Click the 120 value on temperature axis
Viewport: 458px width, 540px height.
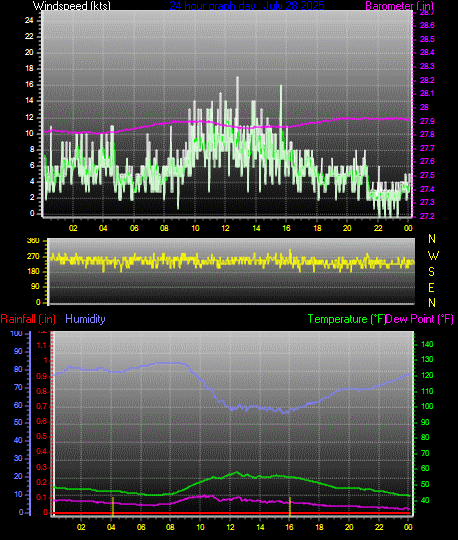coord(427,376)
